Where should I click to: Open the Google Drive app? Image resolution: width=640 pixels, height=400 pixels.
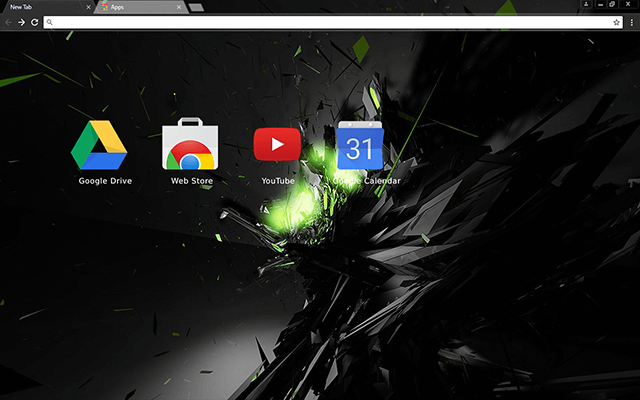coord(99,146)
